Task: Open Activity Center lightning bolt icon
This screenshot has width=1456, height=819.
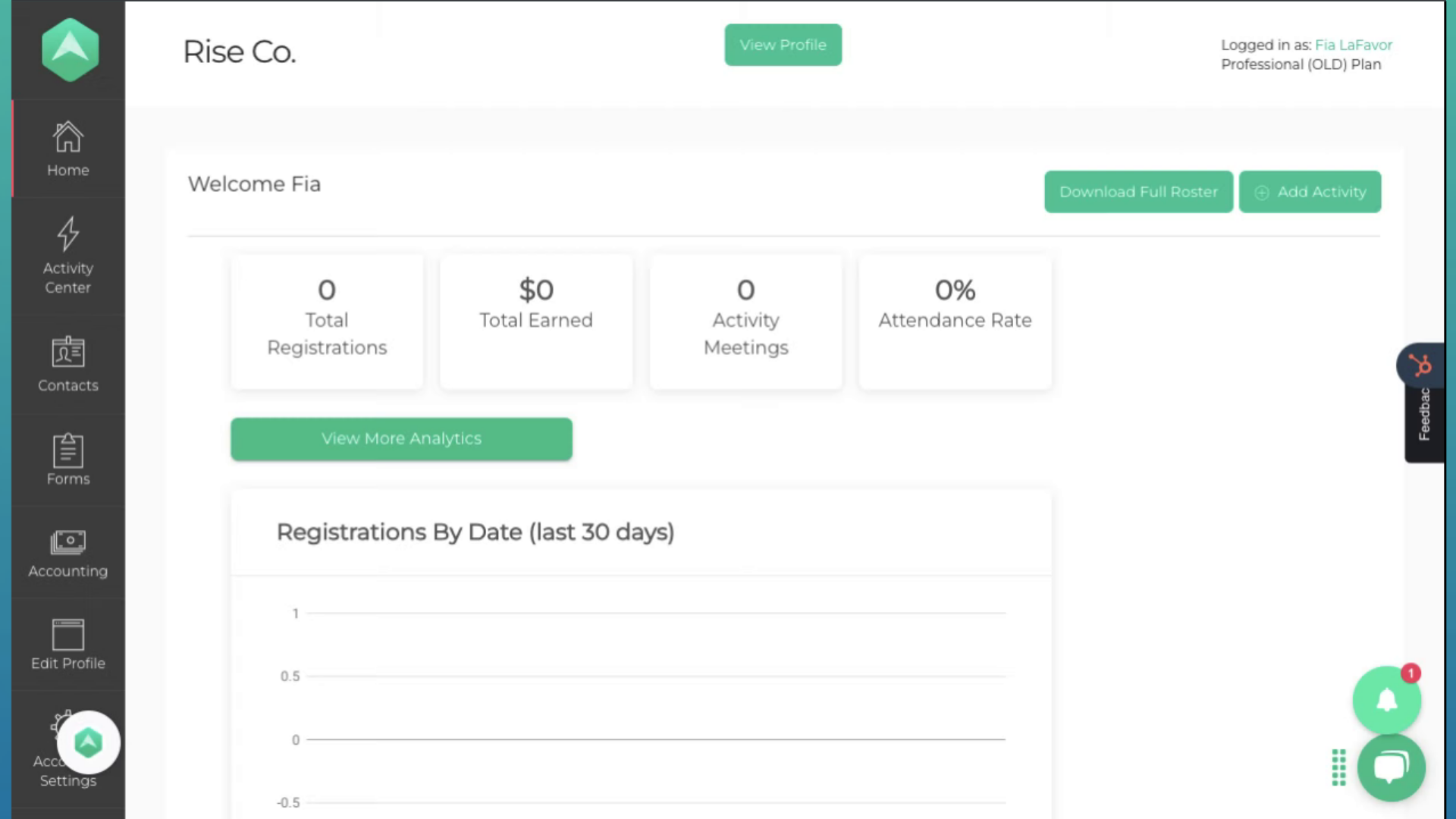Action: click(67, 234)
